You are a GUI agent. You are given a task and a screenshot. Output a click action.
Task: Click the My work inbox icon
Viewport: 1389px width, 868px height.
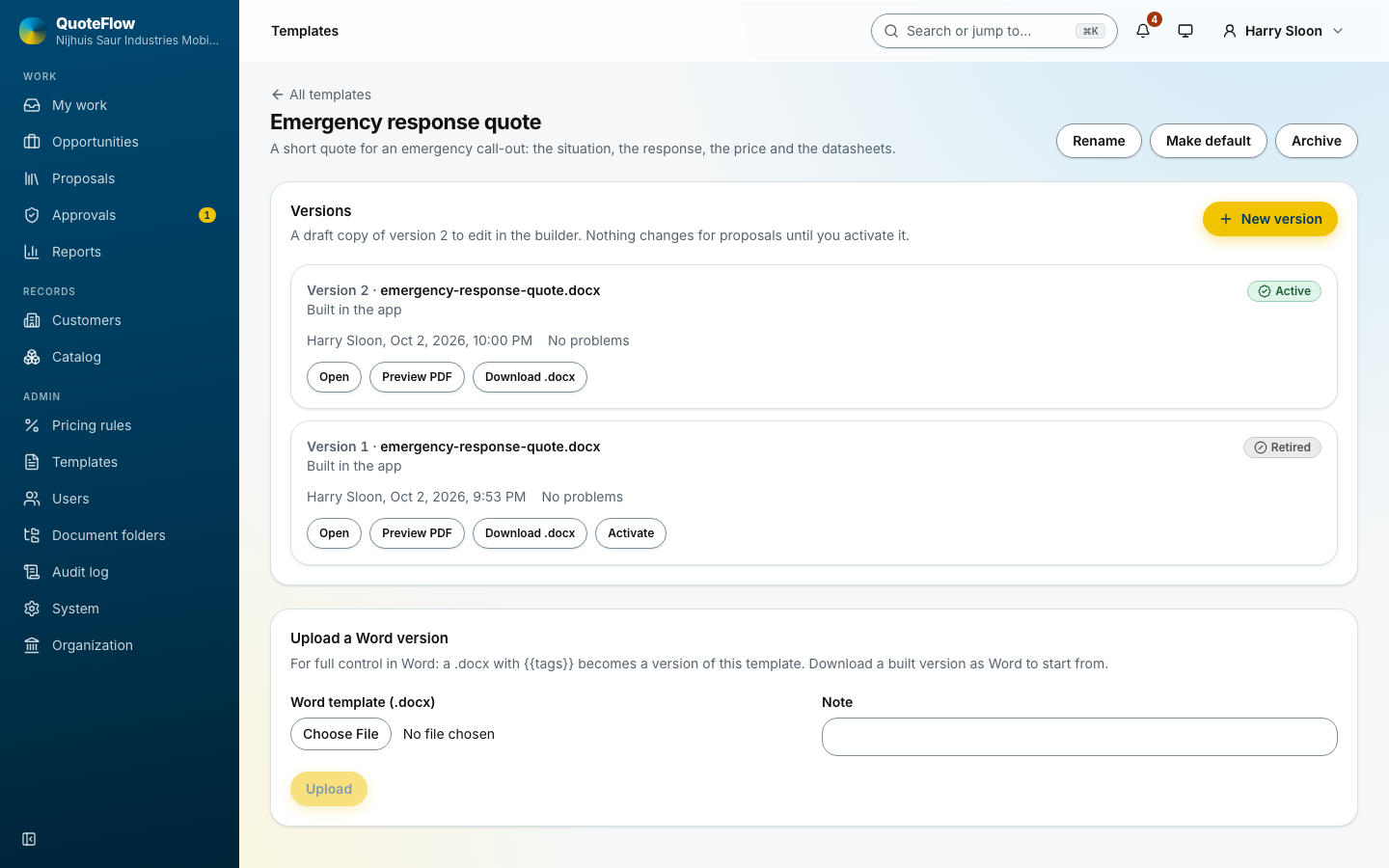point(32,105)
